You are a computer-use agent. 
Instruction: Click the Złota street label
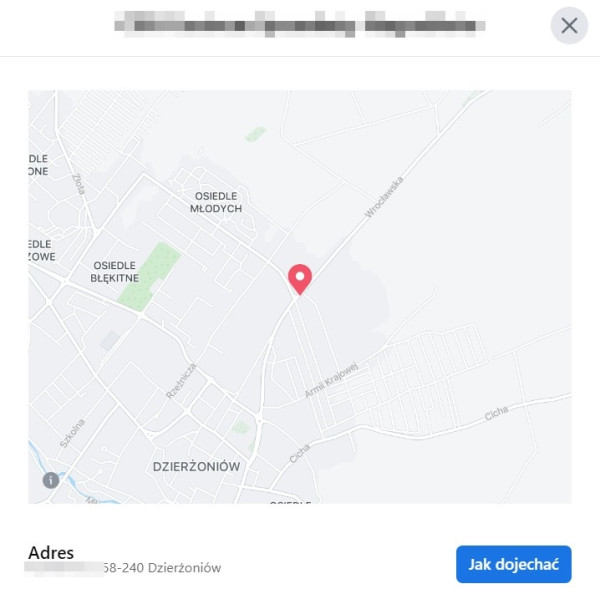tap(78, 184)
